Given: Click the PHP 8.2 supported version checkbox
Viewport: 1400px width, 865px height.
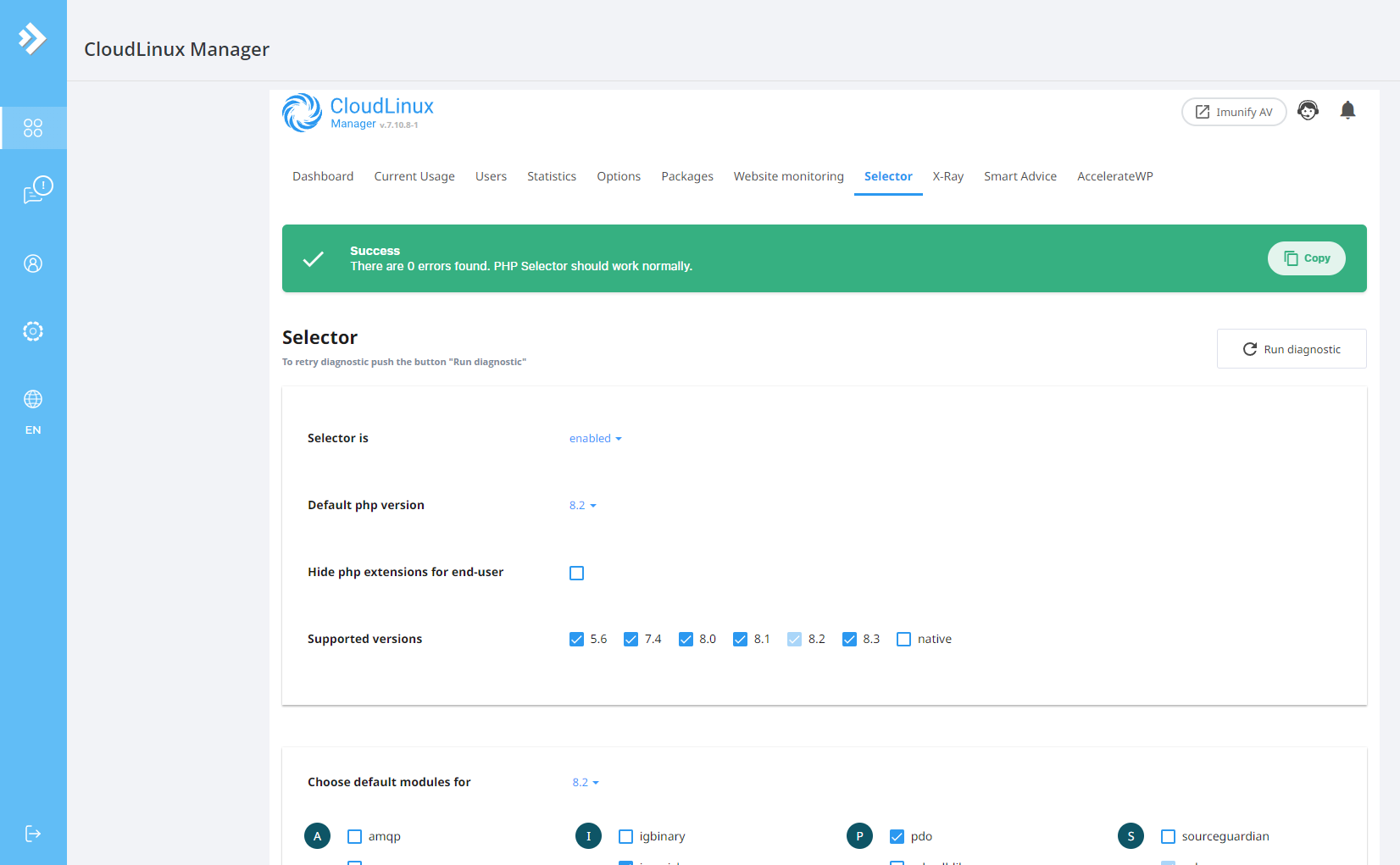Looking at the screenshot, I should (x=794, y=639).
